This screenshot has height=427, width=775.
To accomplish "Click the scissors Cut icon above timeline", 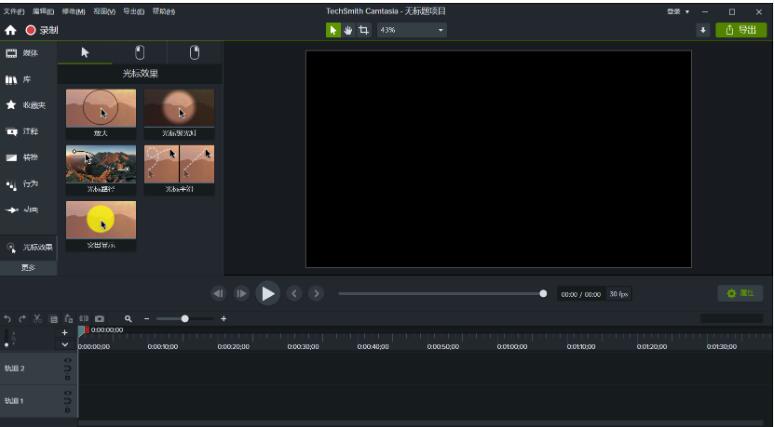I will point(37,318).
